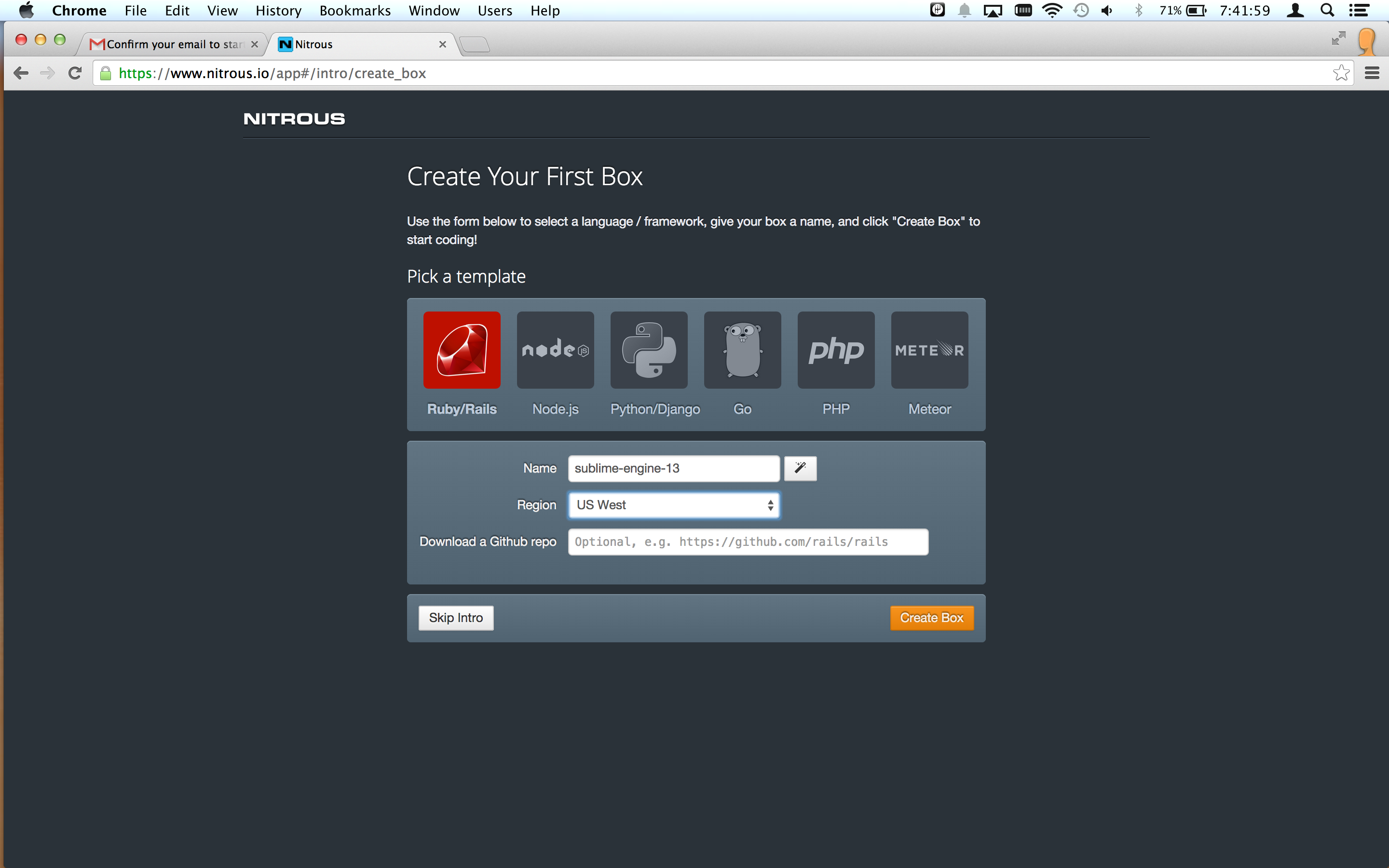Open Chrome hamburger menu
Viewport: 1389px width, 868px height.
(1372, 73)
